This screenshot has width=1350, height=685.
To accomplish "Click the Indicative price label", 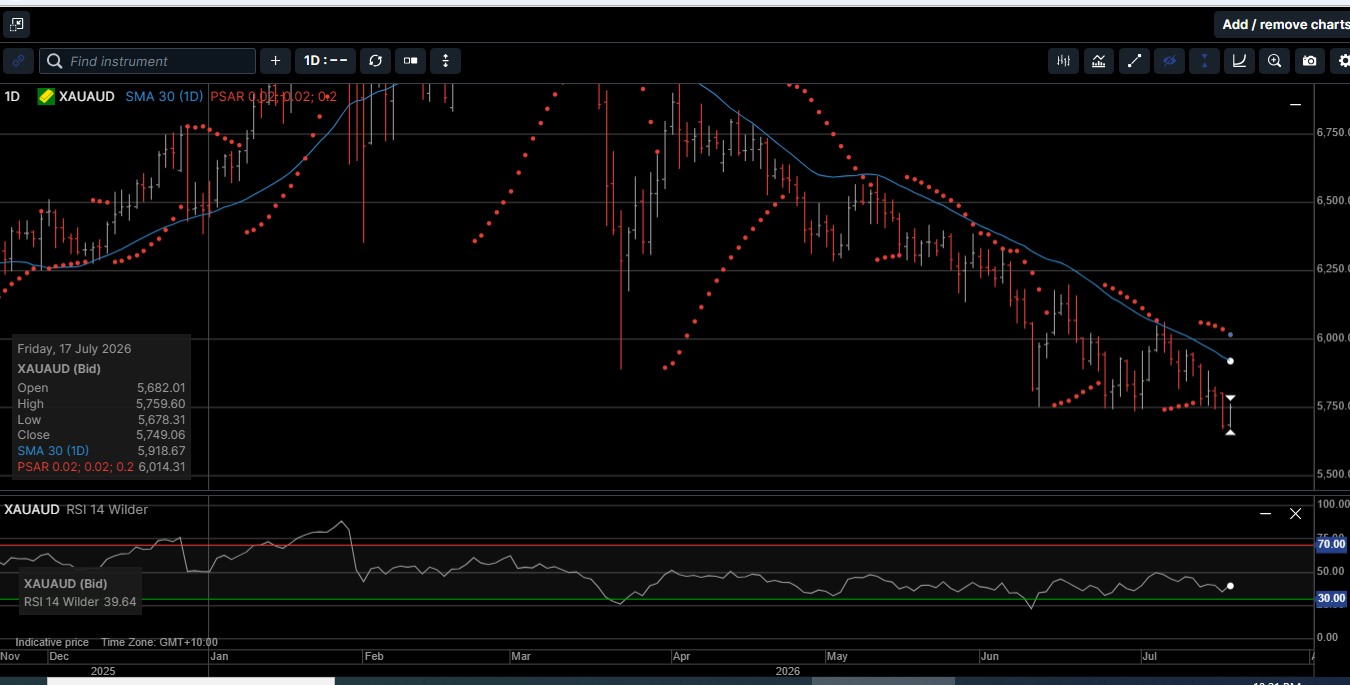I will coord(52,642).
